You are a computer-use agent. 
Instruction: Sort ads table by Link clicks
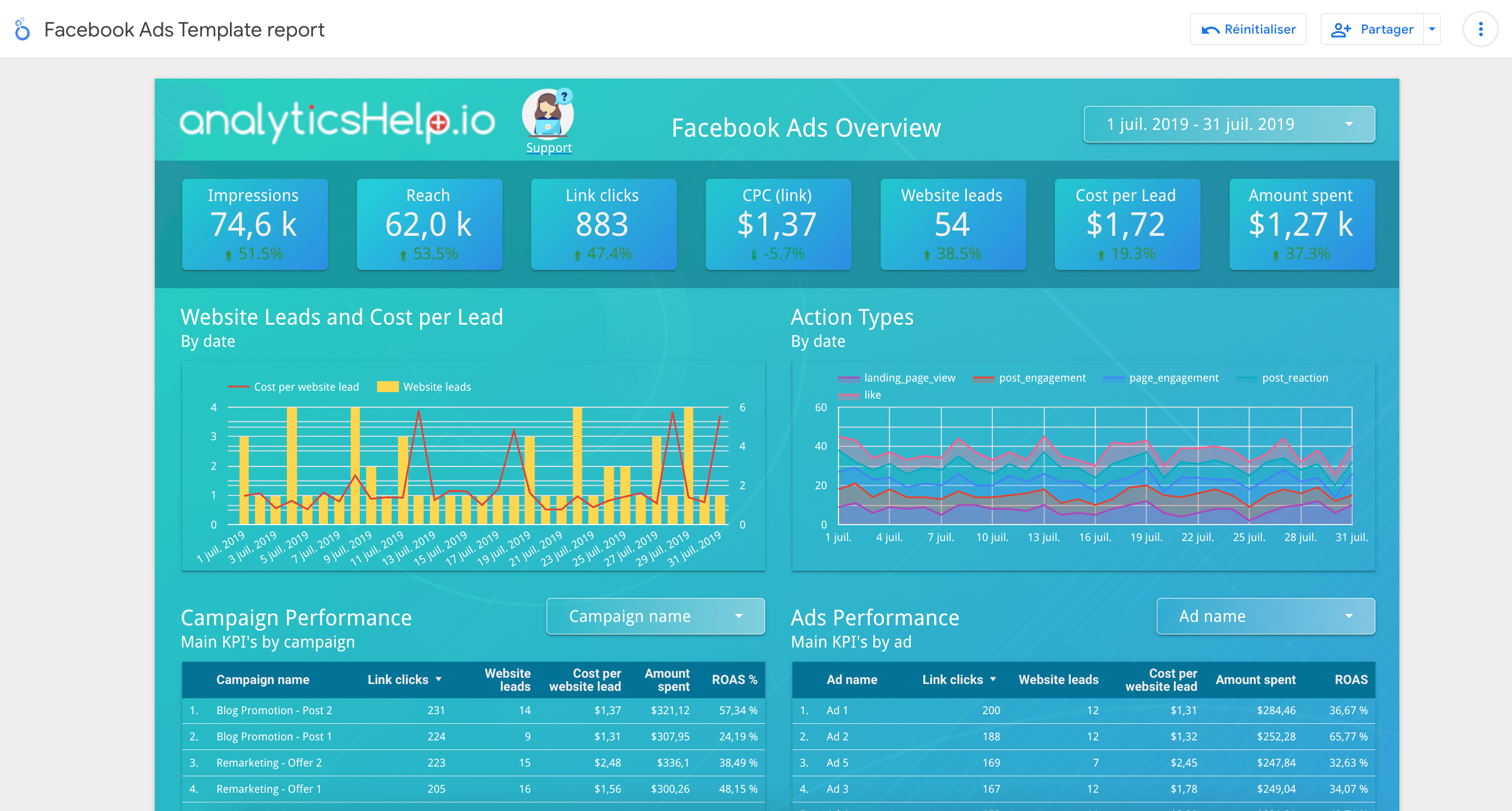959,679
